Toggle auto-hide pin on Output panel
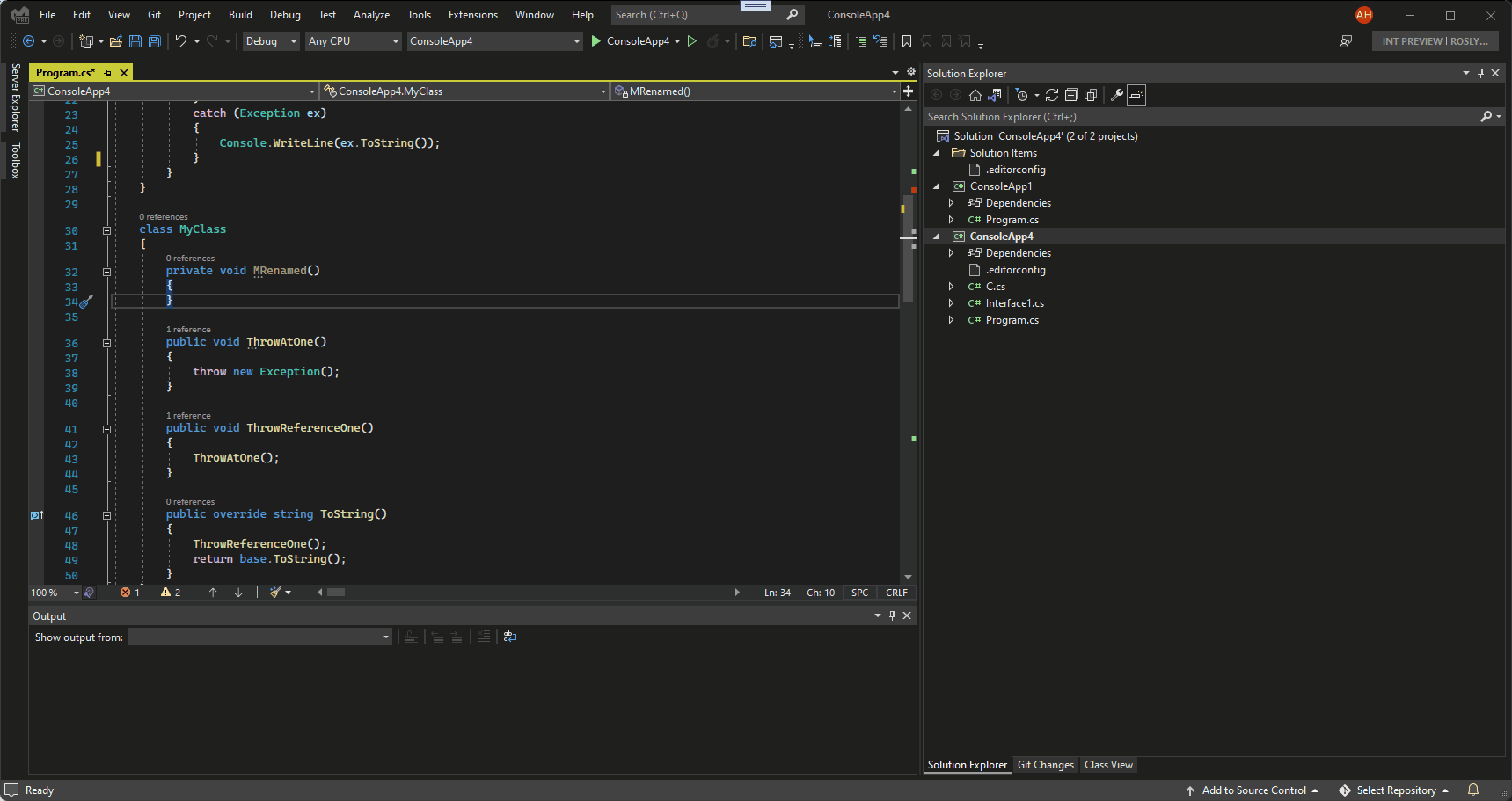Viewport: 1512px width, 801px height. pyautogui.click(x=892, y=615)
